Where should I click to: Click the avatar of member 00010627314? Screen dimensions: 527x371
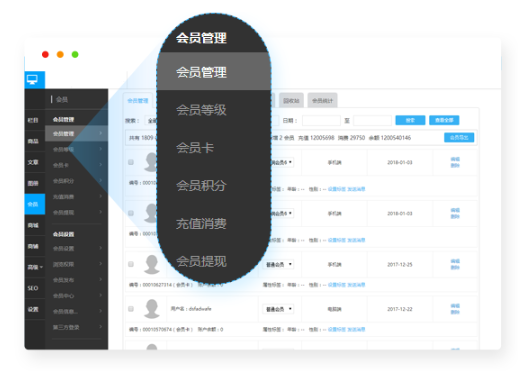pos(152,264)
